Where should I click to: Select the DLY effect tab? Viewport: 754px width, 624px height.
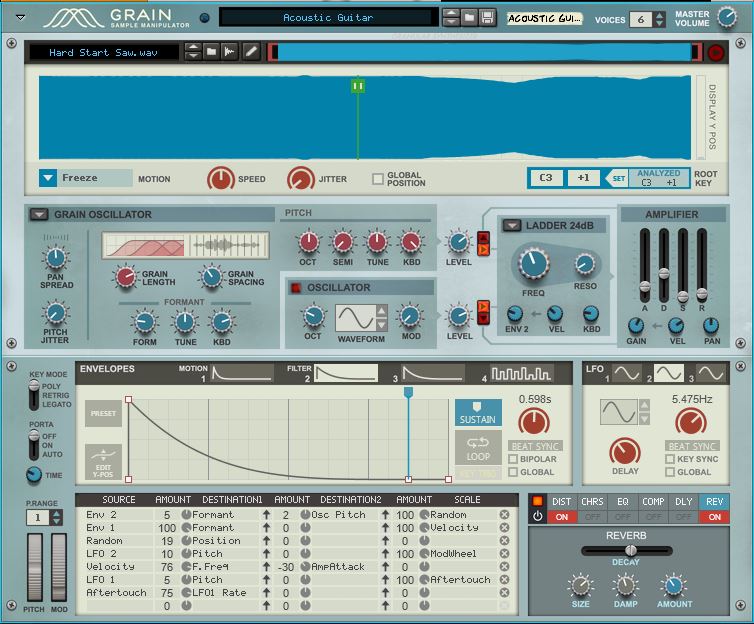click(685, 500)
